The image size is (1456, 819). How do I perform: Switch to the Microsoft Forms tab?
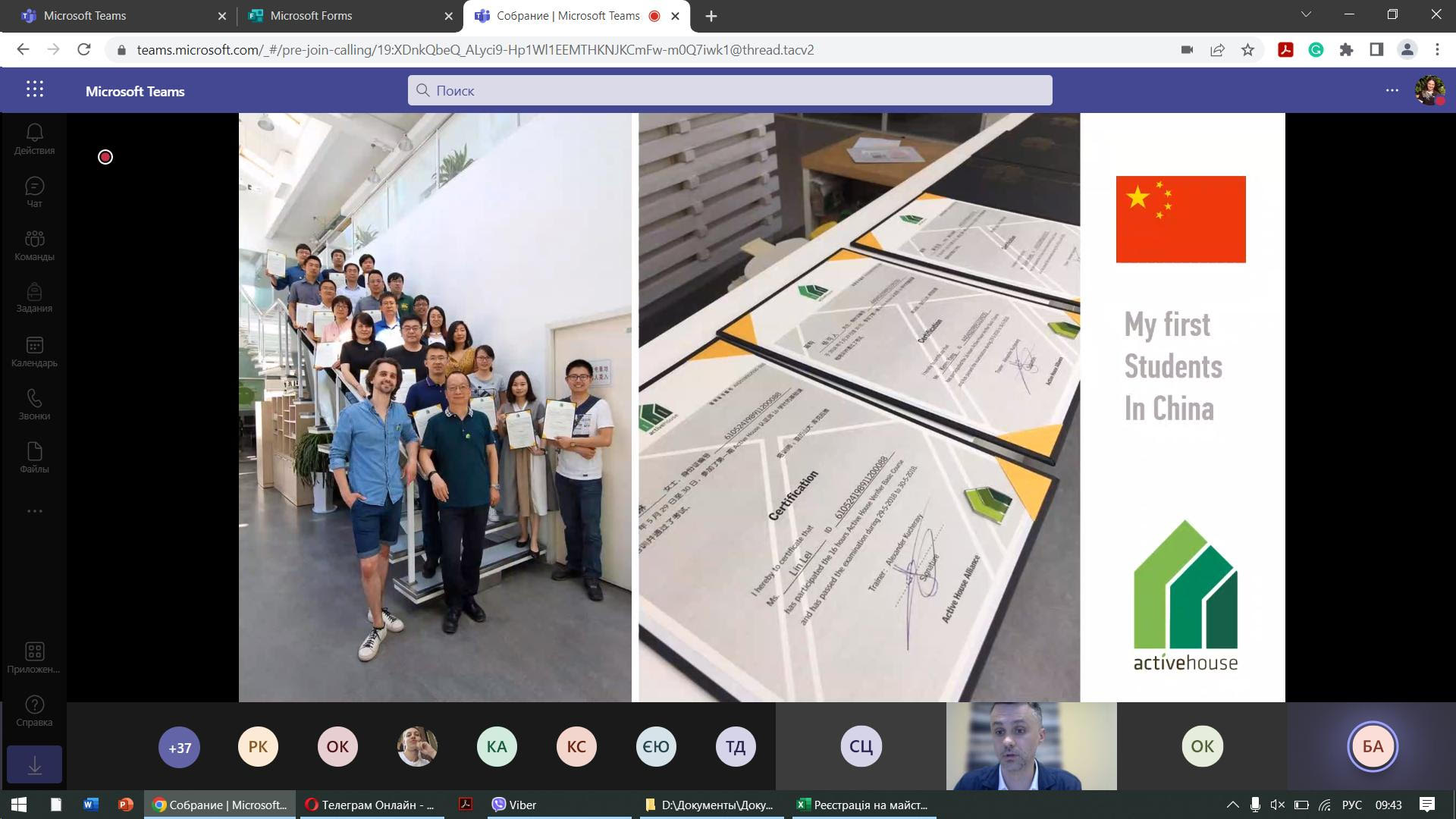349,15
